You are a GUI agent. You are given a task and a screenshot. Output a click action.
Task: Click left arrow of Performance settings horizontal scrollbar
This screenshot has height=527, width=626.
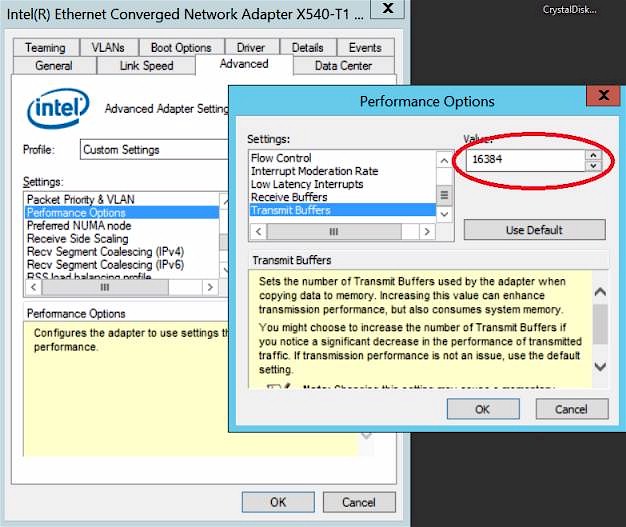[258, 232]
